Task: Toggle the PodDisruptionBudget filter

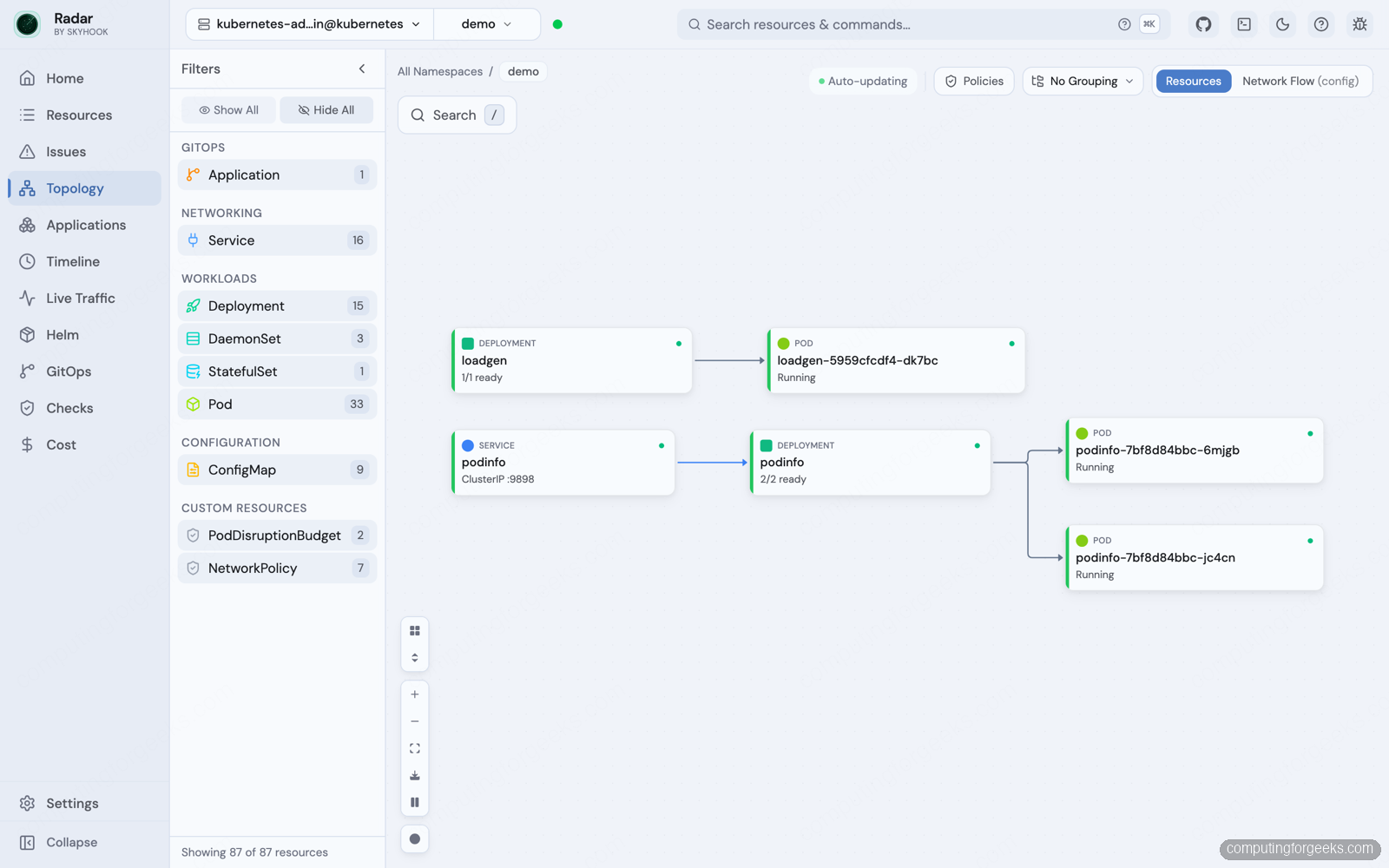Action: coord(277,536)
